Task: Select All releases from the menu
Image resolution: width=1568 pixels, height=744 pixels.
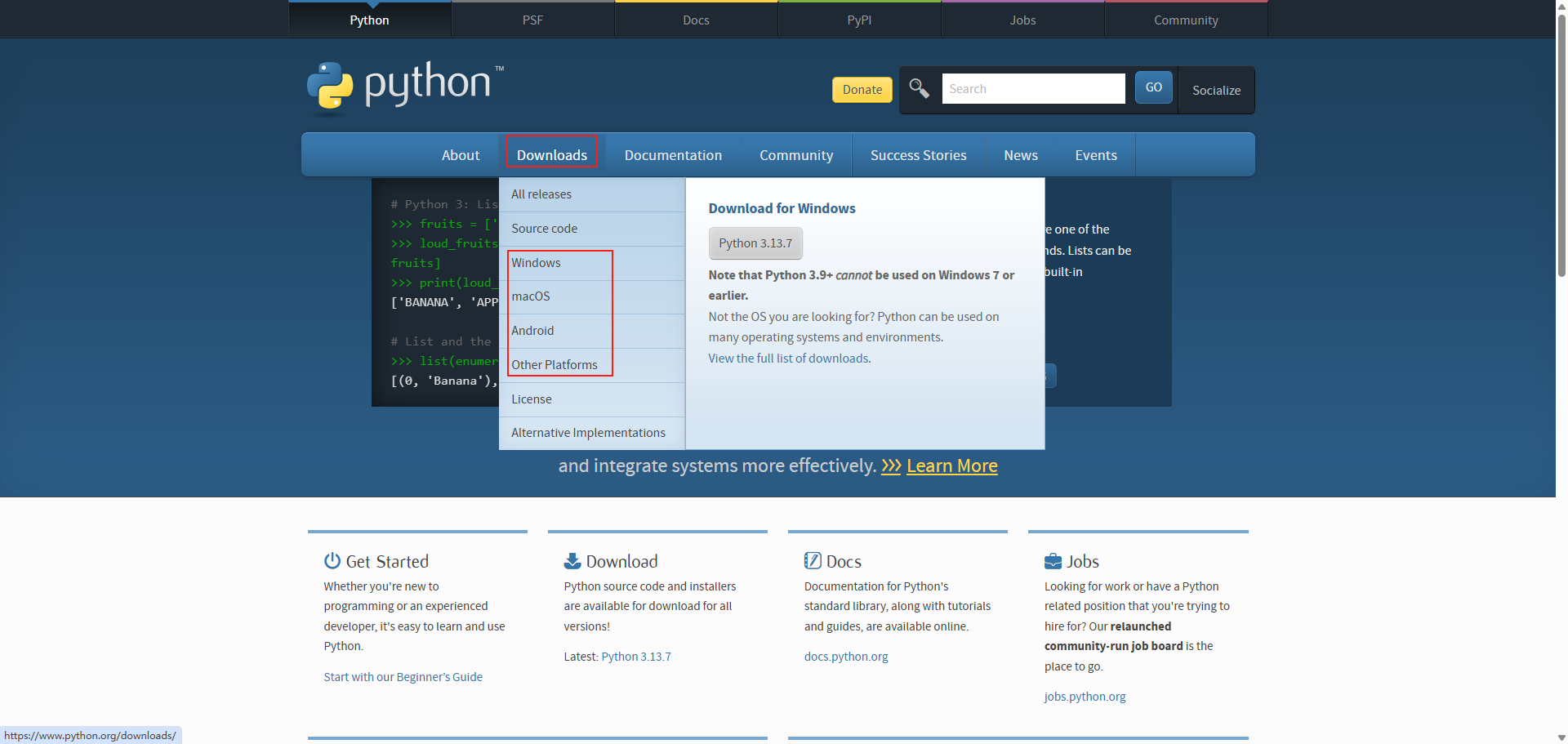Action: click(x=541, y=194)
